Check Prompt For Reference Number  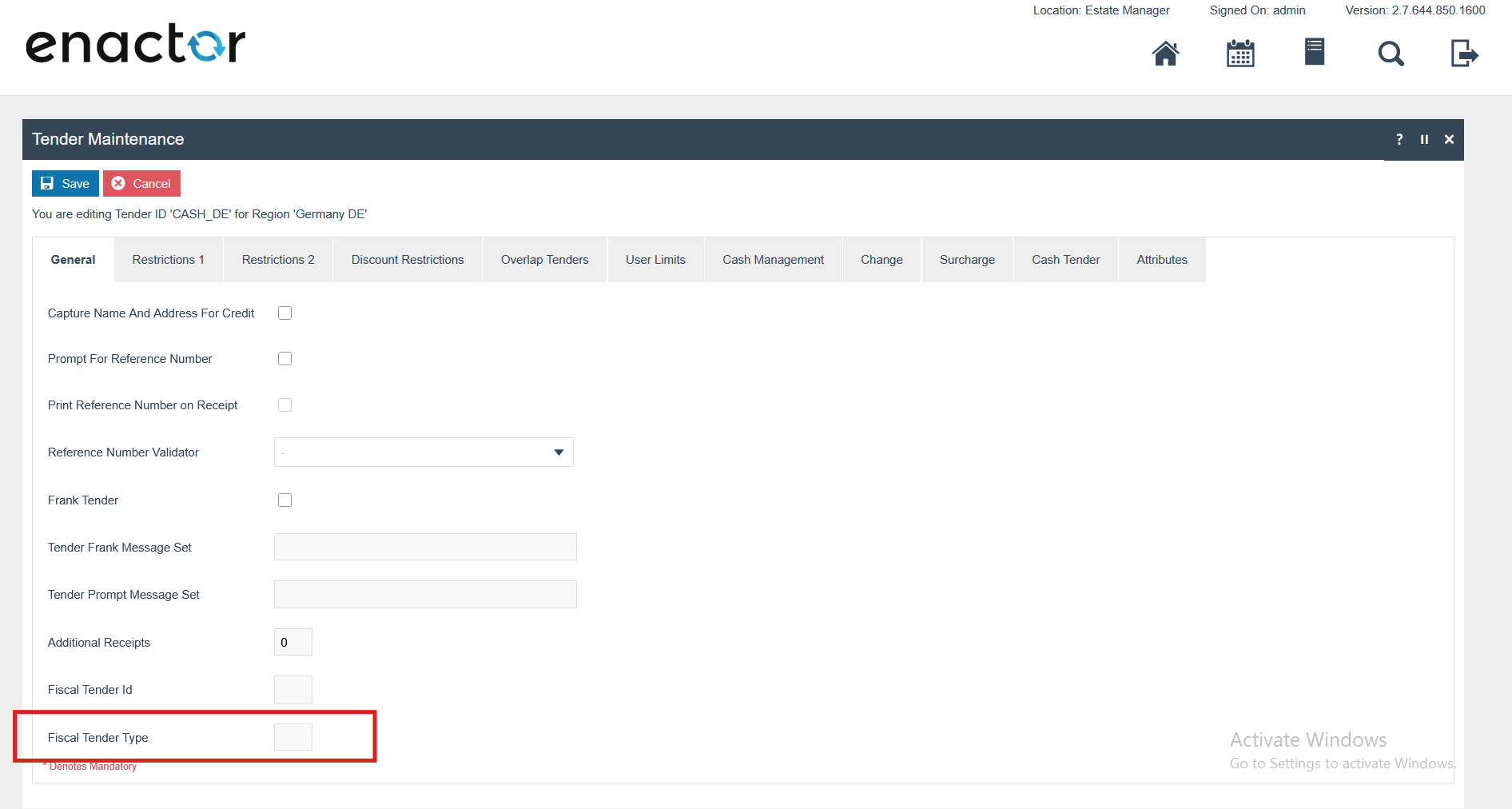[284, 359]
